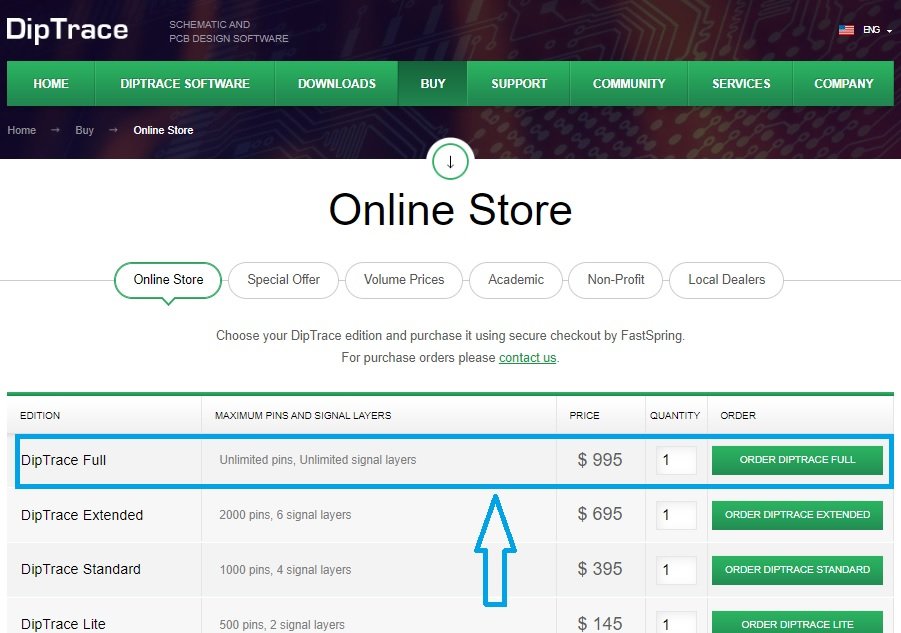Switch to the Volume Prices tab
This screenshot has height=633, width=901.
tap(404, 280)
